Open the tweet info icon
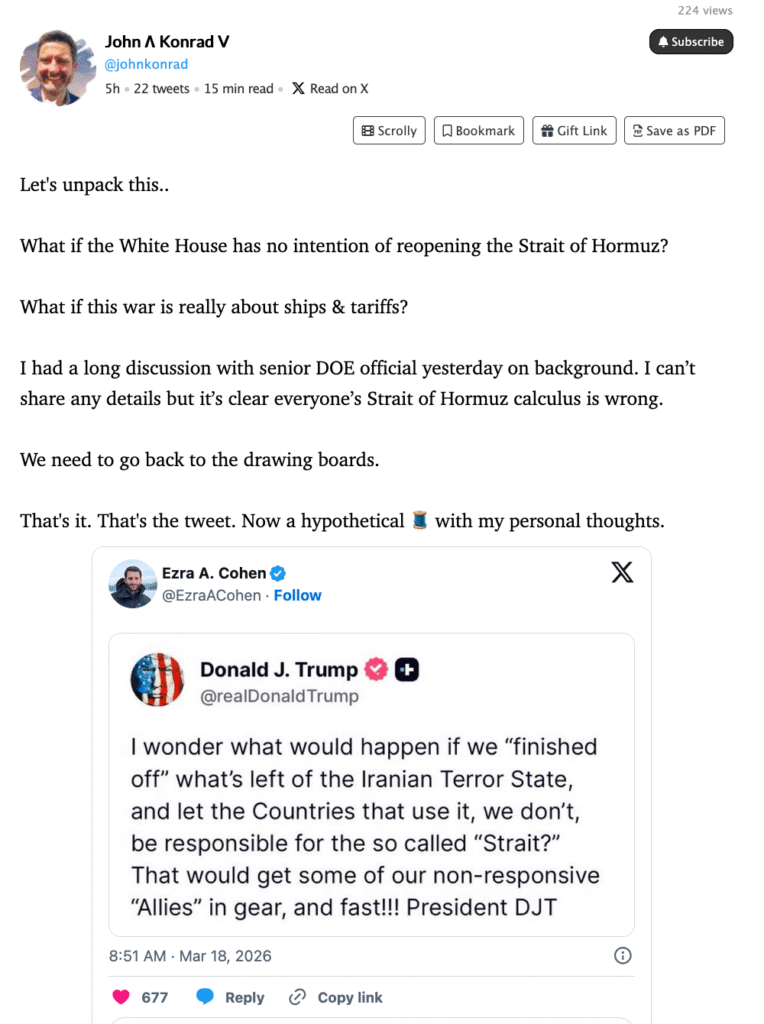Screen dimensions: 764x1024 click(622, 956)
